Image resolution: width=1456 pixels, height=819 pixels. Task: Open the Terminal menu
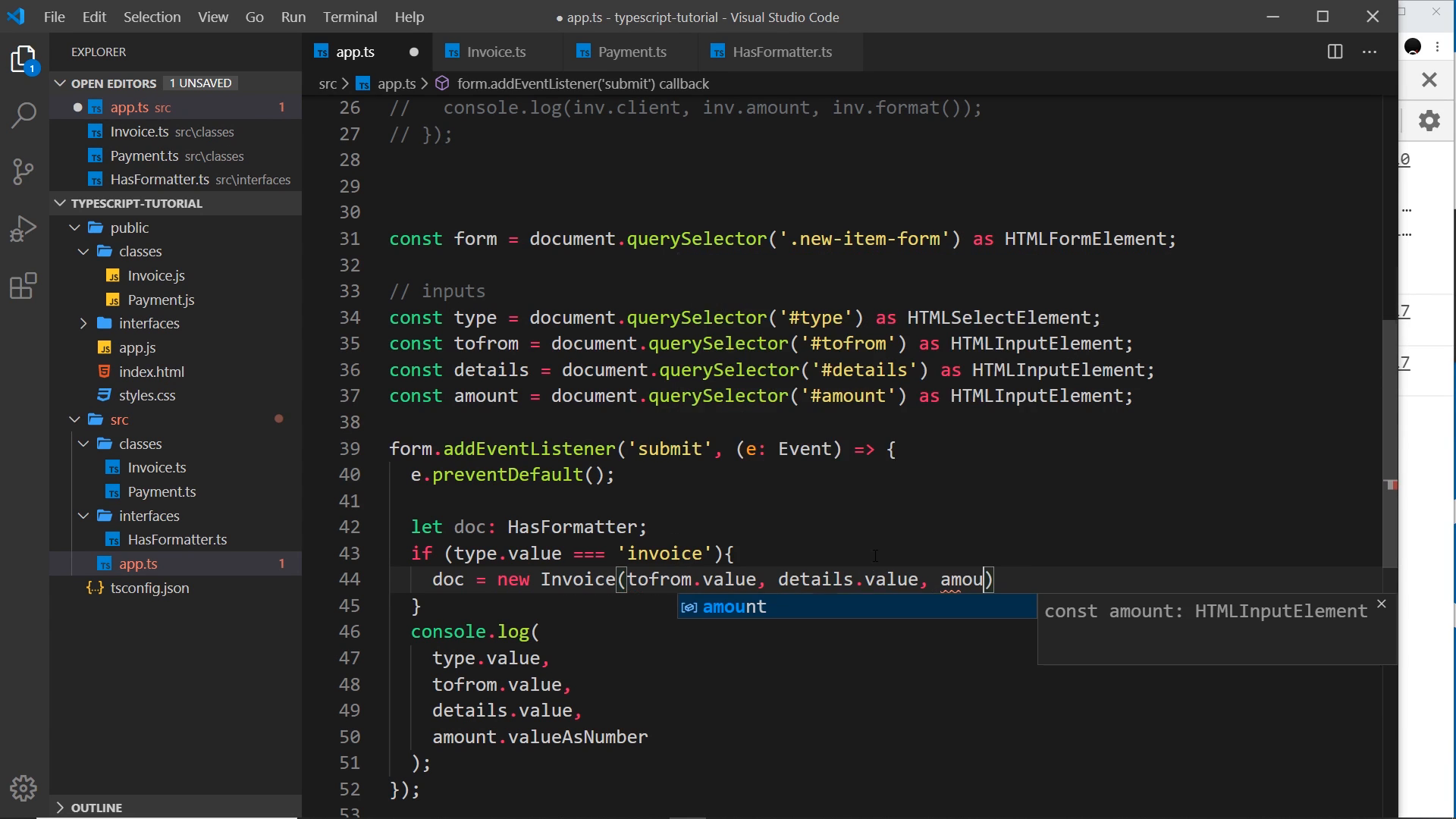(x=350, y=17)
